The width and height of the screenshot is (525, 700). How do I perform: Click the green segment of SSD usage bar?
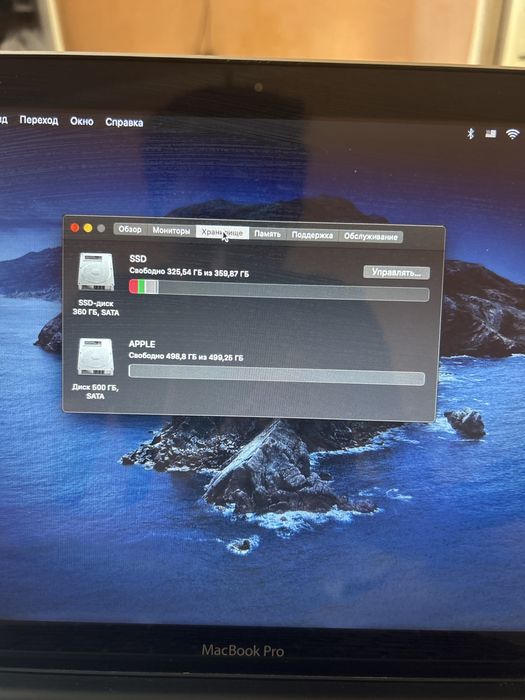141,286
